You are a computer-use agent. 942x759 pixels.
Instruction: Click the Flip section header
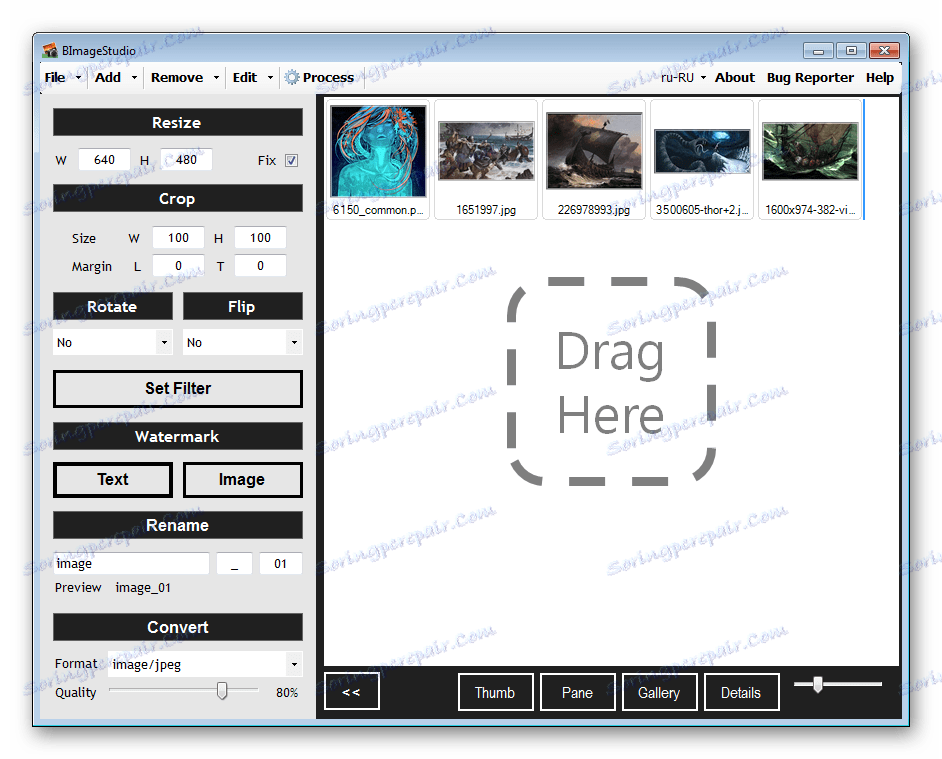point(242,306)
